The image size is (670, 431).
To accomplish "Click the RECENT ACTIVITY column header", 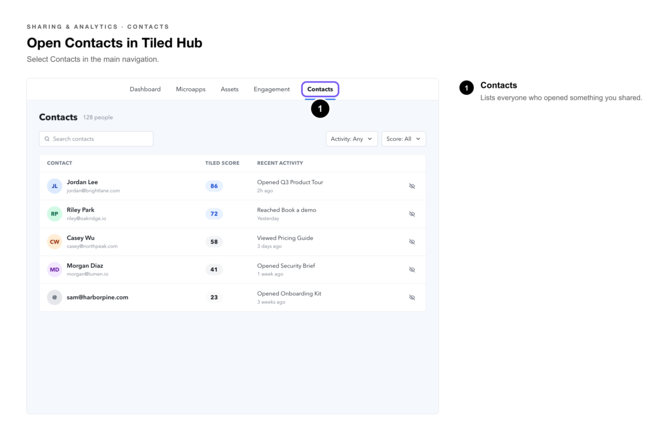I will [x=280, y=163].
